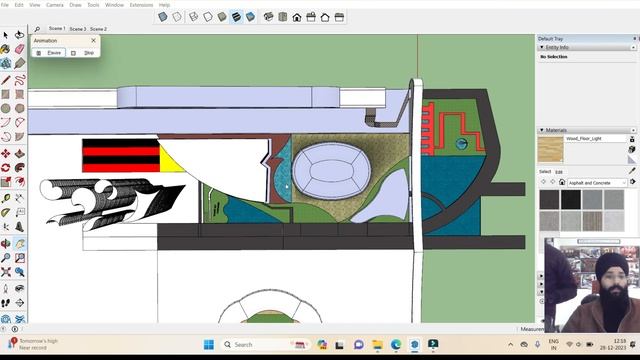Open the Windows Start menu
The width and height of the screenshot is (640, 360).
pyautogui.click(x=209, y=345)
